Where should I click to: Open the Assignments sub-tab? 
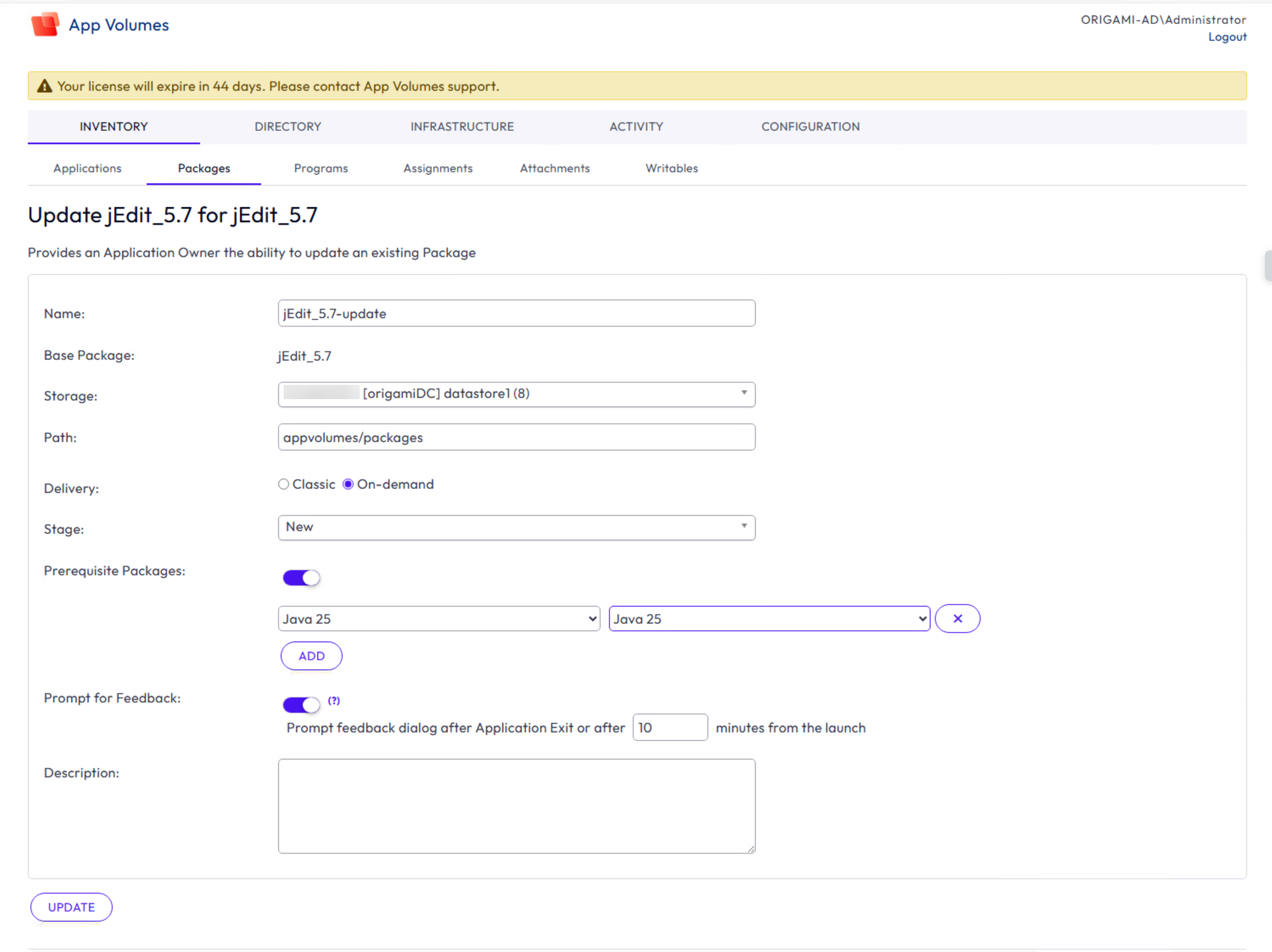click(437, 169)
